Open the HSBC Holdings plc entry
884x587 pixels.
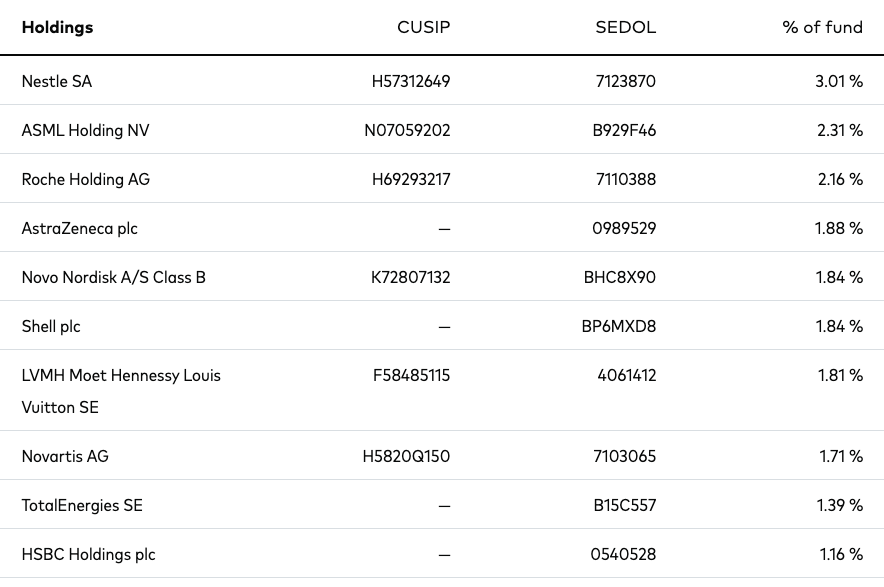tap(88, 554)
